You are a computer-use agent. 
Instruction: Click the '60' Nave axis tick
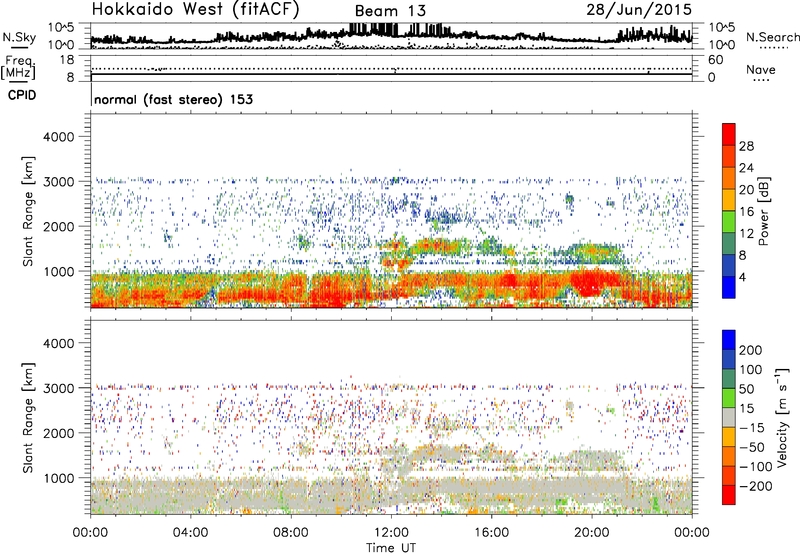[x=715, y=60]
